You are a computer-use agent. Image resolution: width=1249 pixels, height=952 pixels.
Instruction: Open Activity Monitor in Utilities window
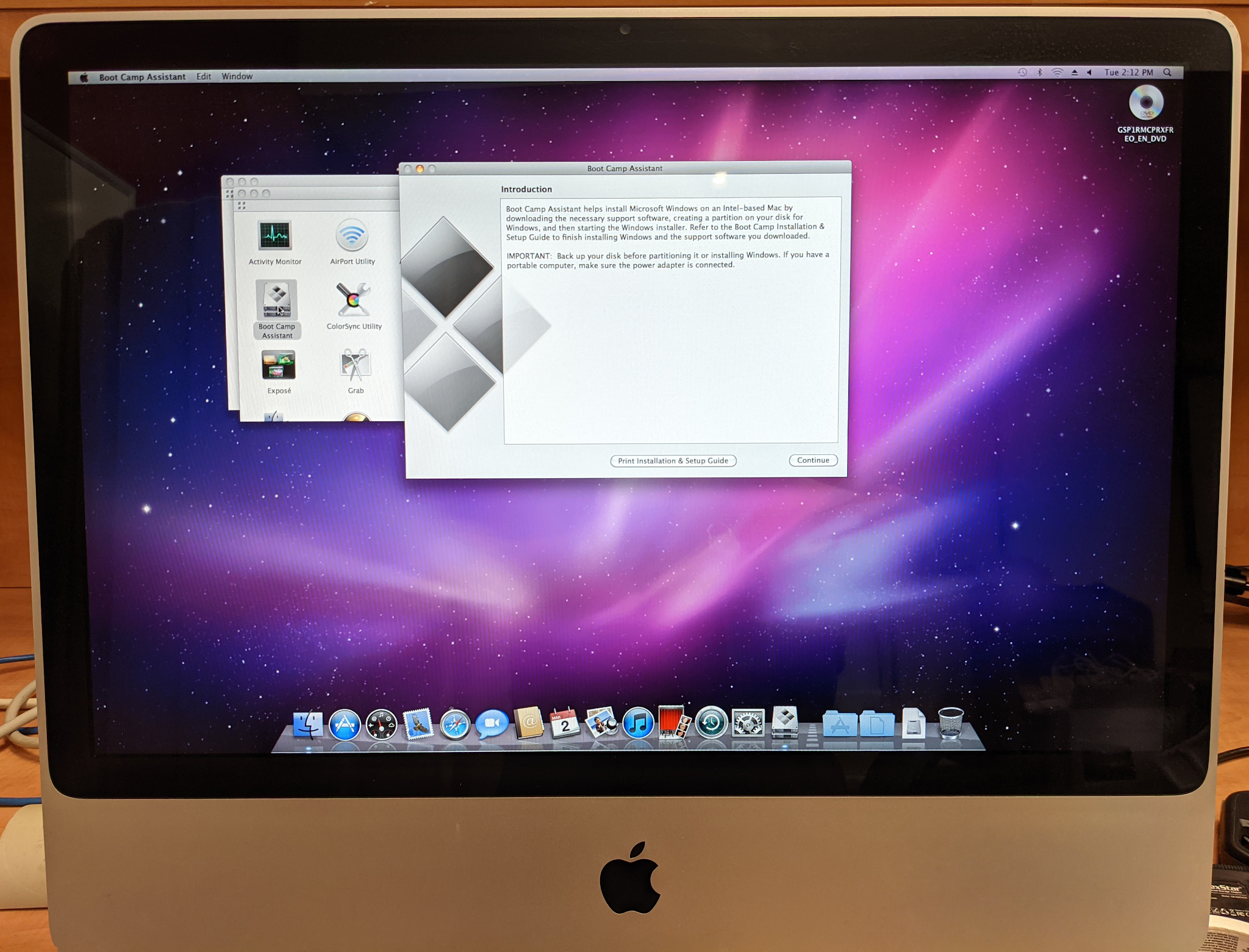pos(275,236)
